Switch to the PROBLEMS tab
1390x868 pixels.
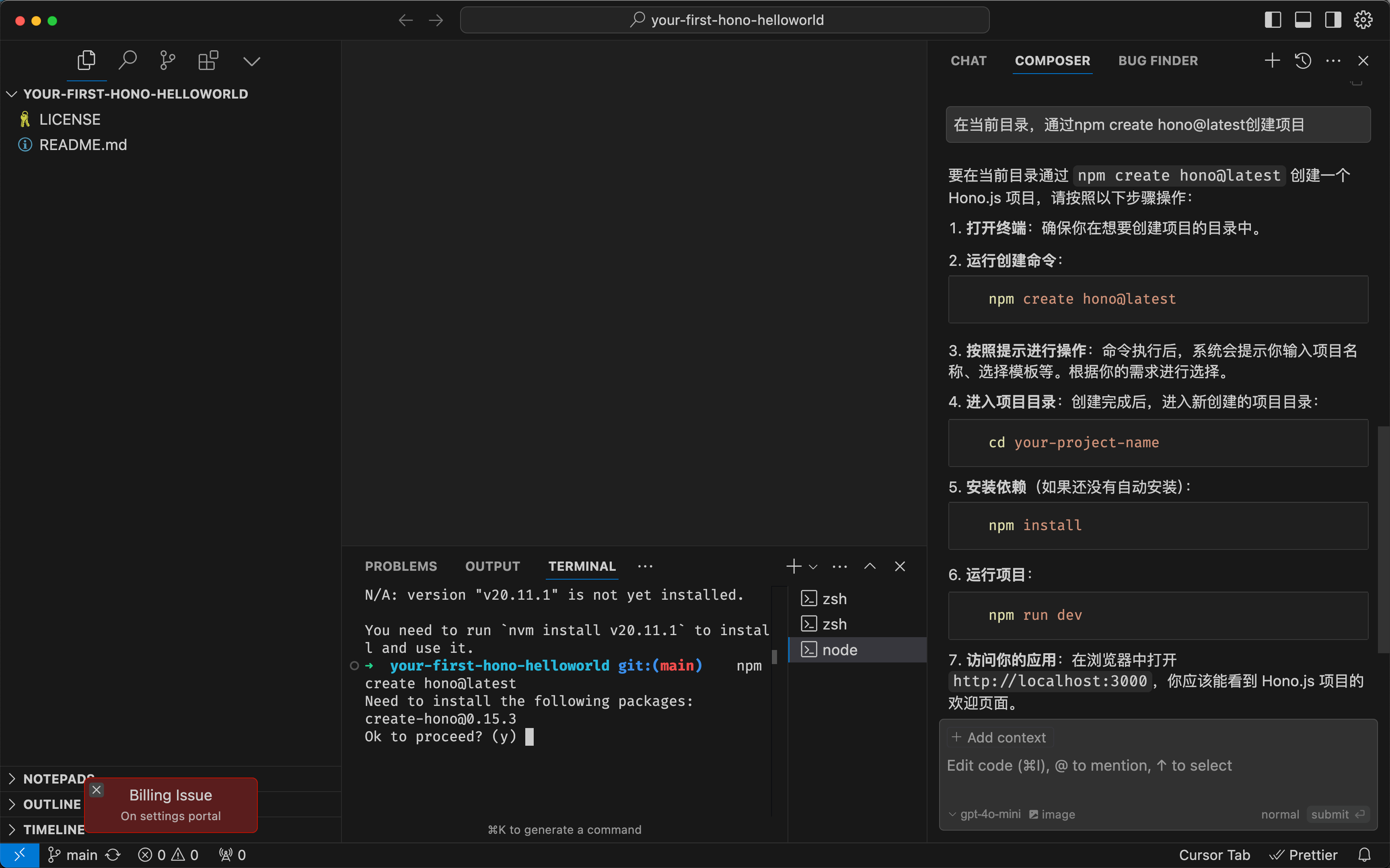pos(401,566)
